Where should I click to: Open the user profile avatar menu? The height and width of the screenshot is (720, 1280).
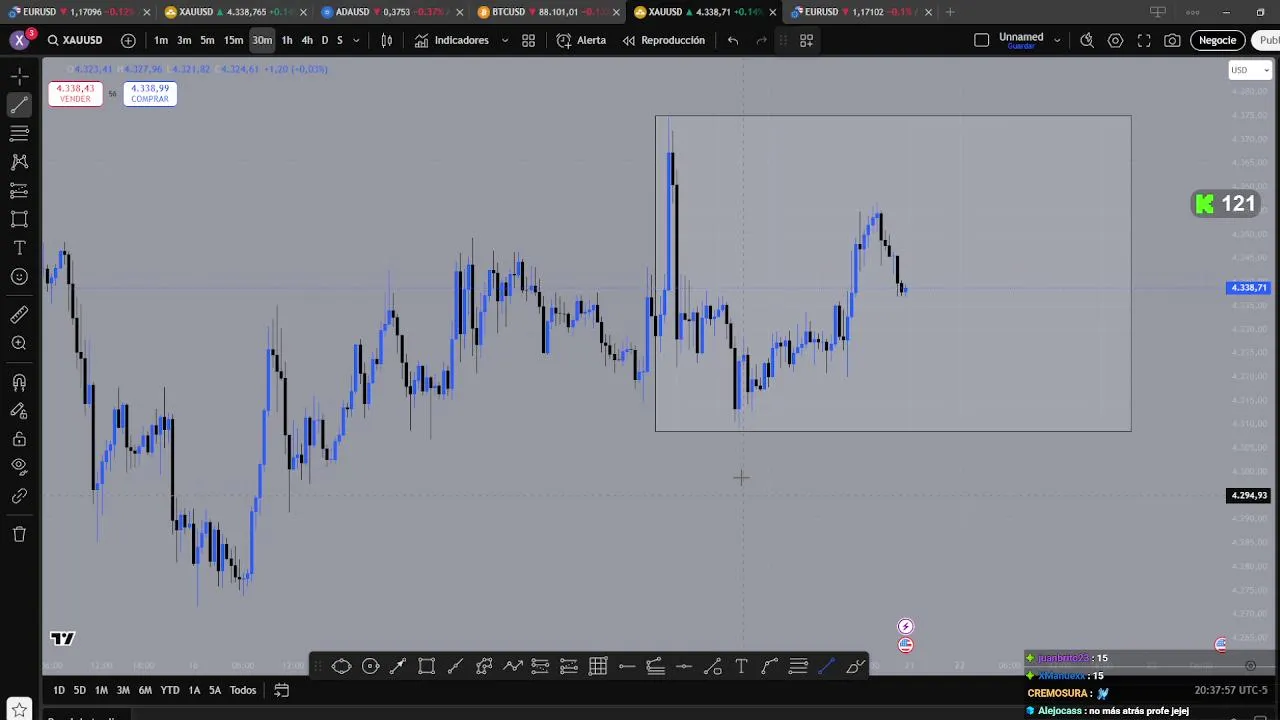(19, 40)
